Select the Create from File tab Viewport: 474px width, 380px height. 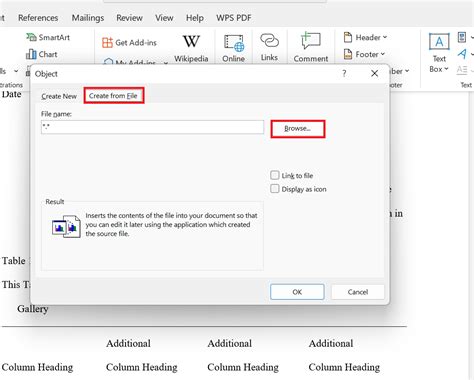click(113, 96)
